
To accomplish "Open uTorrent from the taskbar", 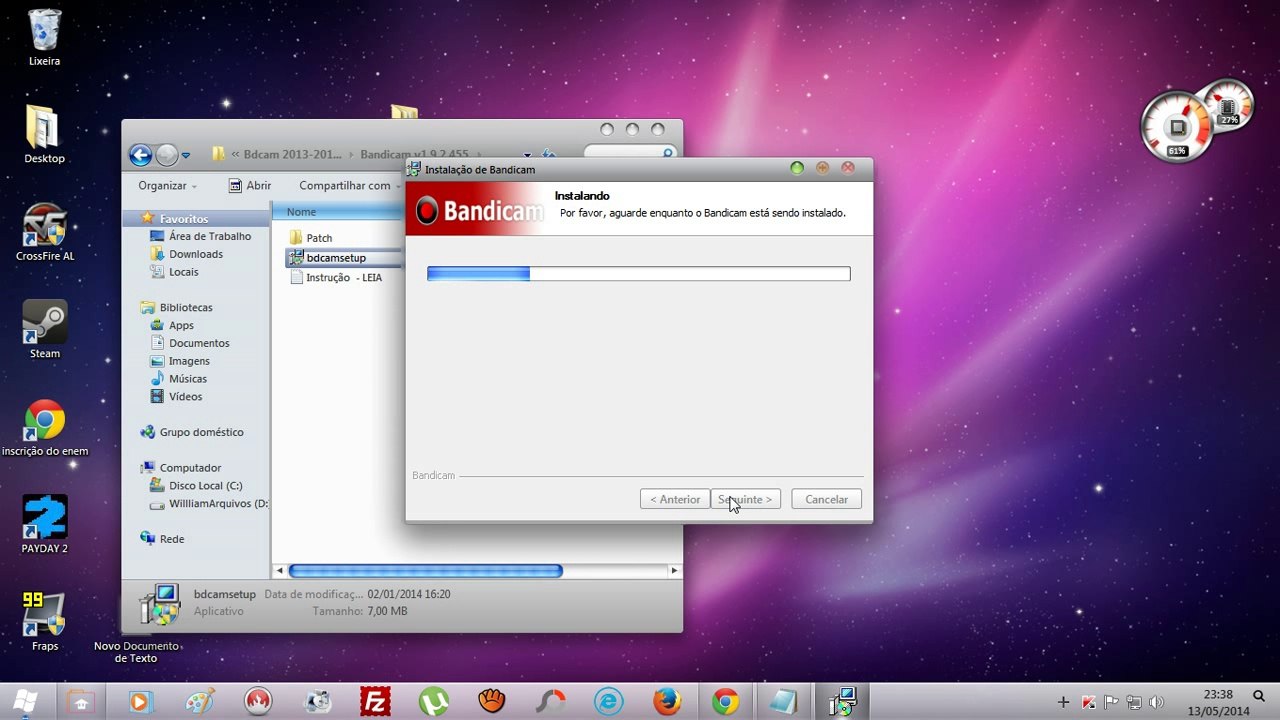I will pos(433,702).
